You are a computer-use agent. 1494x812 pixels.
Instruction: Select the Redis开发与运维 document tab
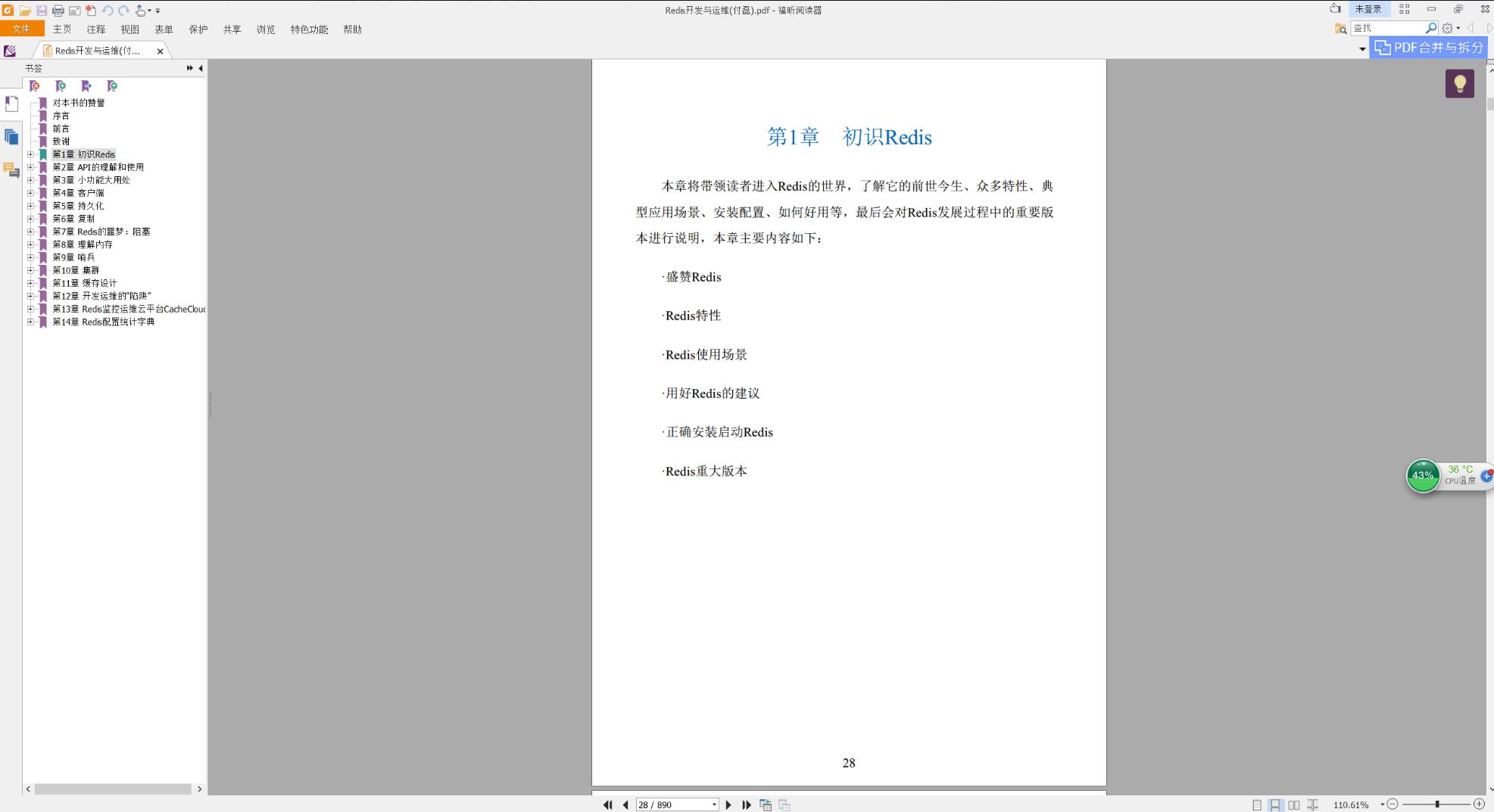point(98,51)
